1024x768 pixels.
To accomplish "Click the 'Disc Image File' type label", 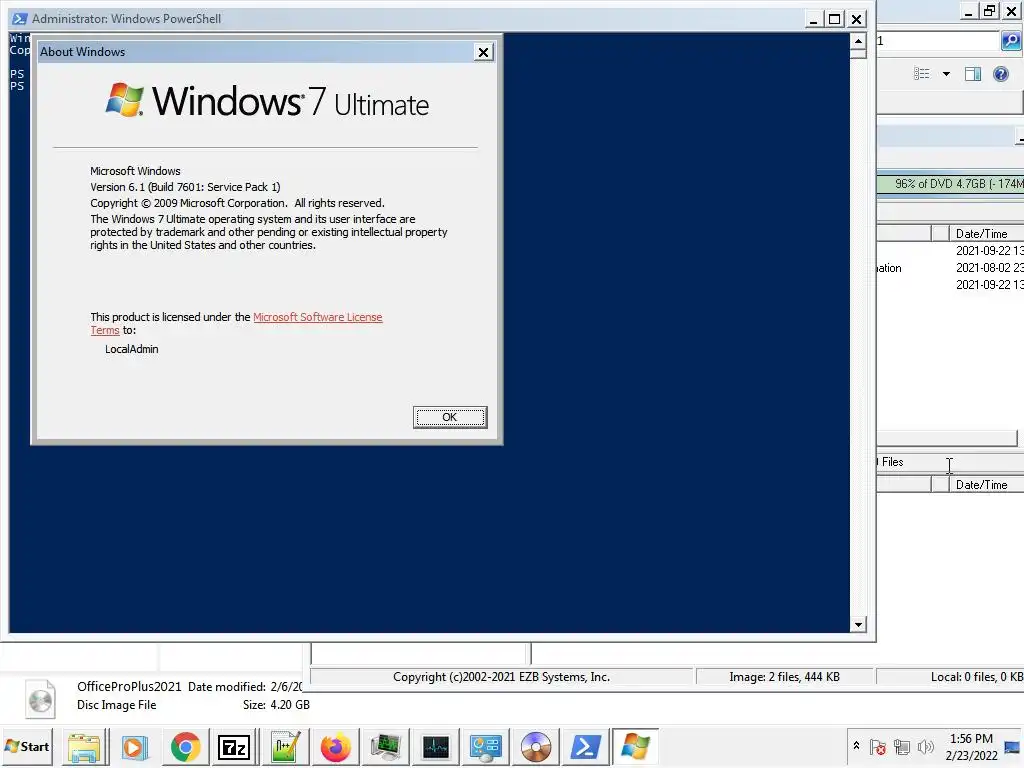I will coord(116,705).
